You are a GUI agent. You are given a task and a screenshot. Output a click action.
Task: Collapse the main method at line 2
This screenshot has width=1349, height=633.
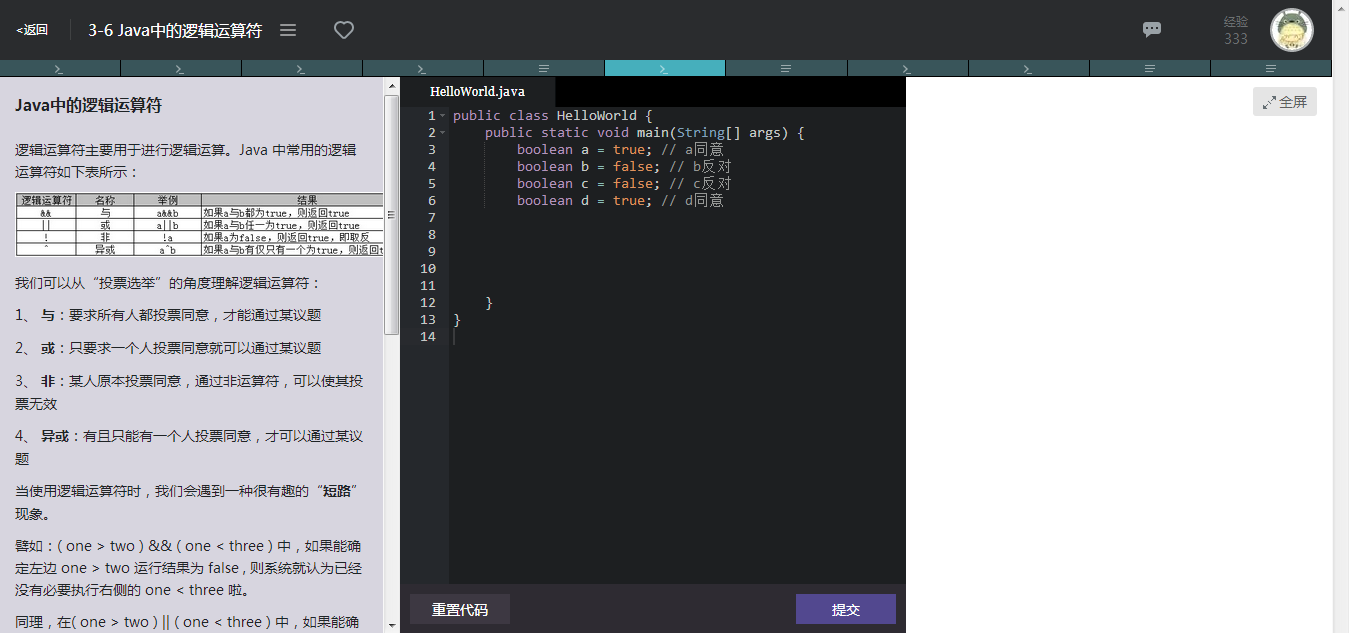click(443, 133)
